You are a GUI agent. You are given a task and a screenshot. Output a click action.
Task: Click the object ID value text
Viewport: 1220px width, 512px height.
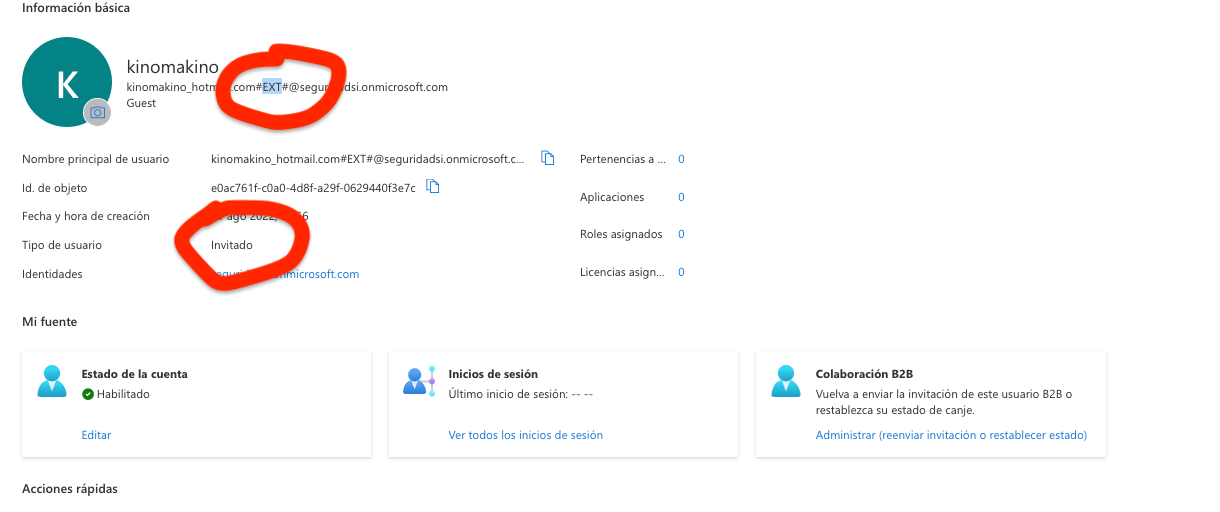click(x=313, y=188)
